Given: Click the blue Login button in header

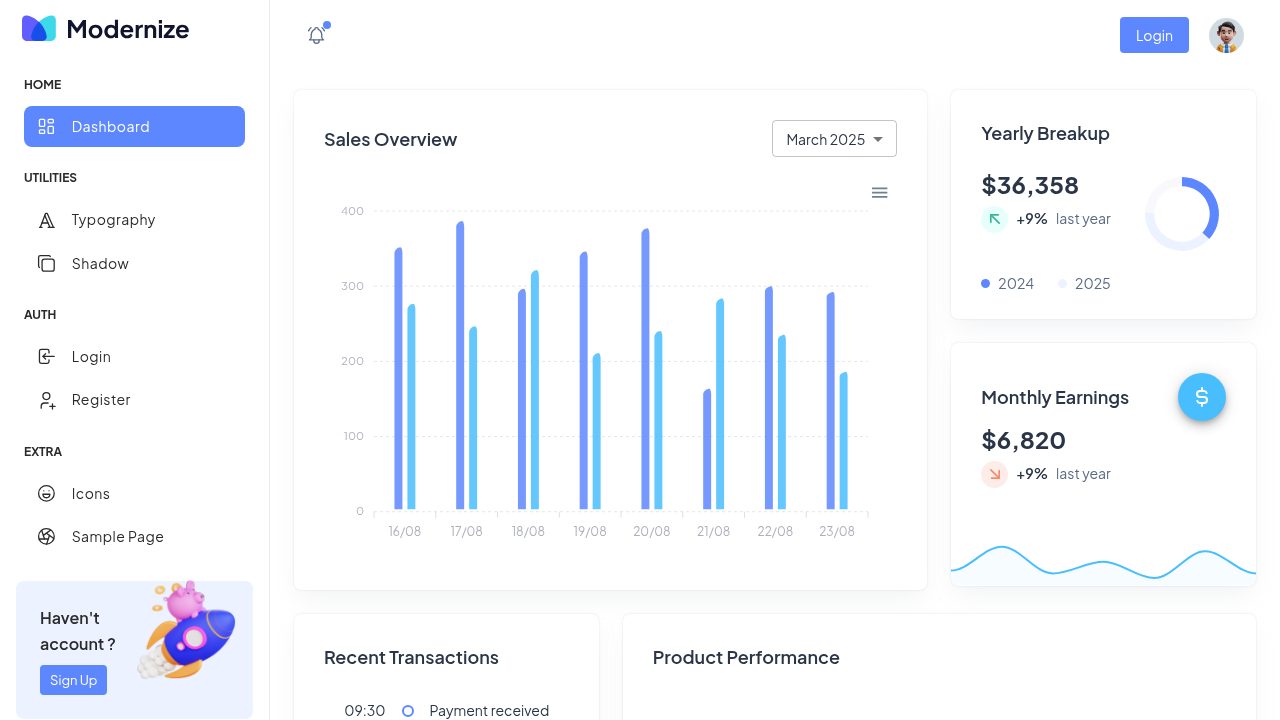Looking at the screenshot, I should pos(1154,35).
